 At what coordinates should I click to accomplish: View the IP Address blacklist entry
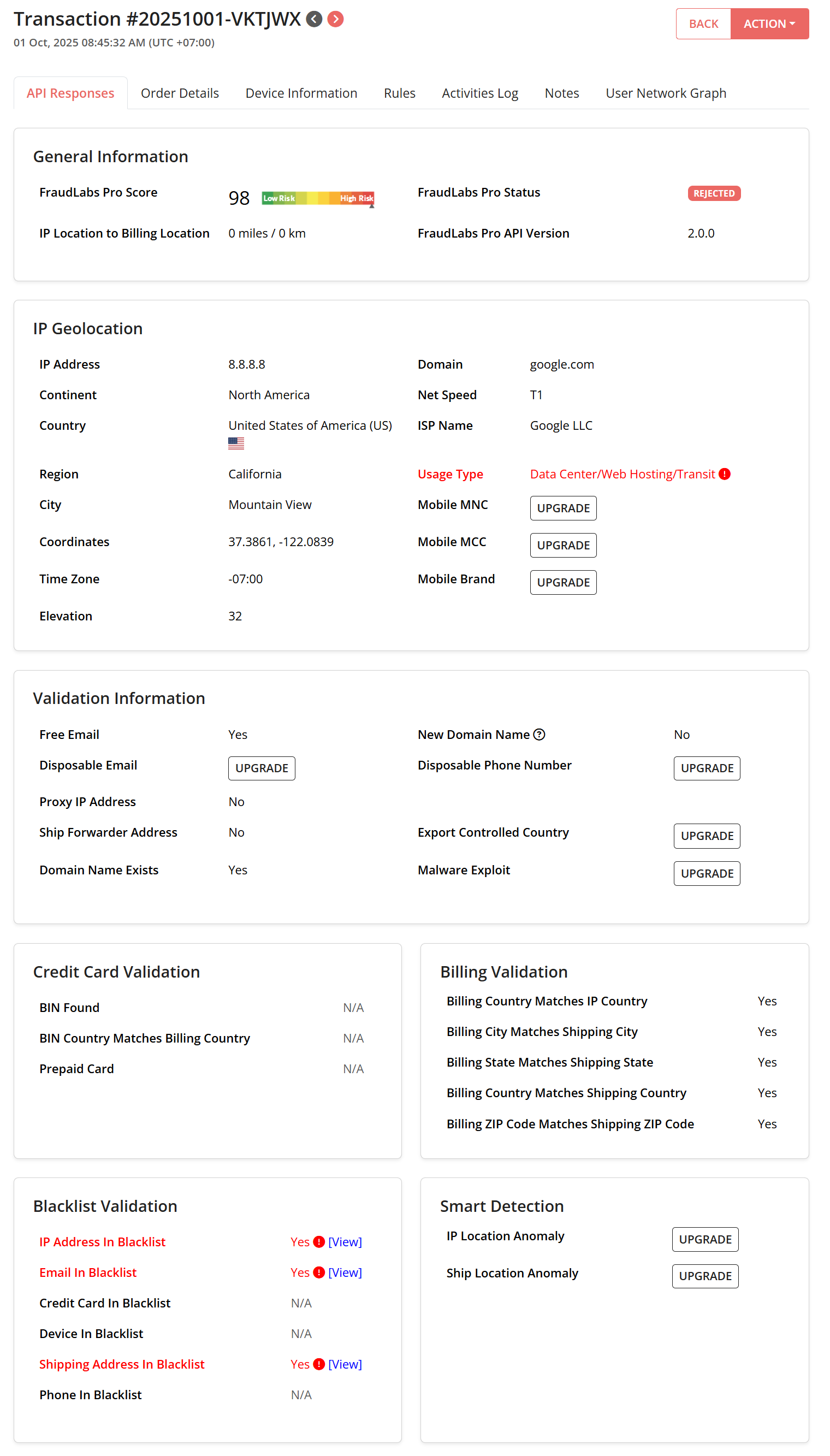pos(345,1242)
